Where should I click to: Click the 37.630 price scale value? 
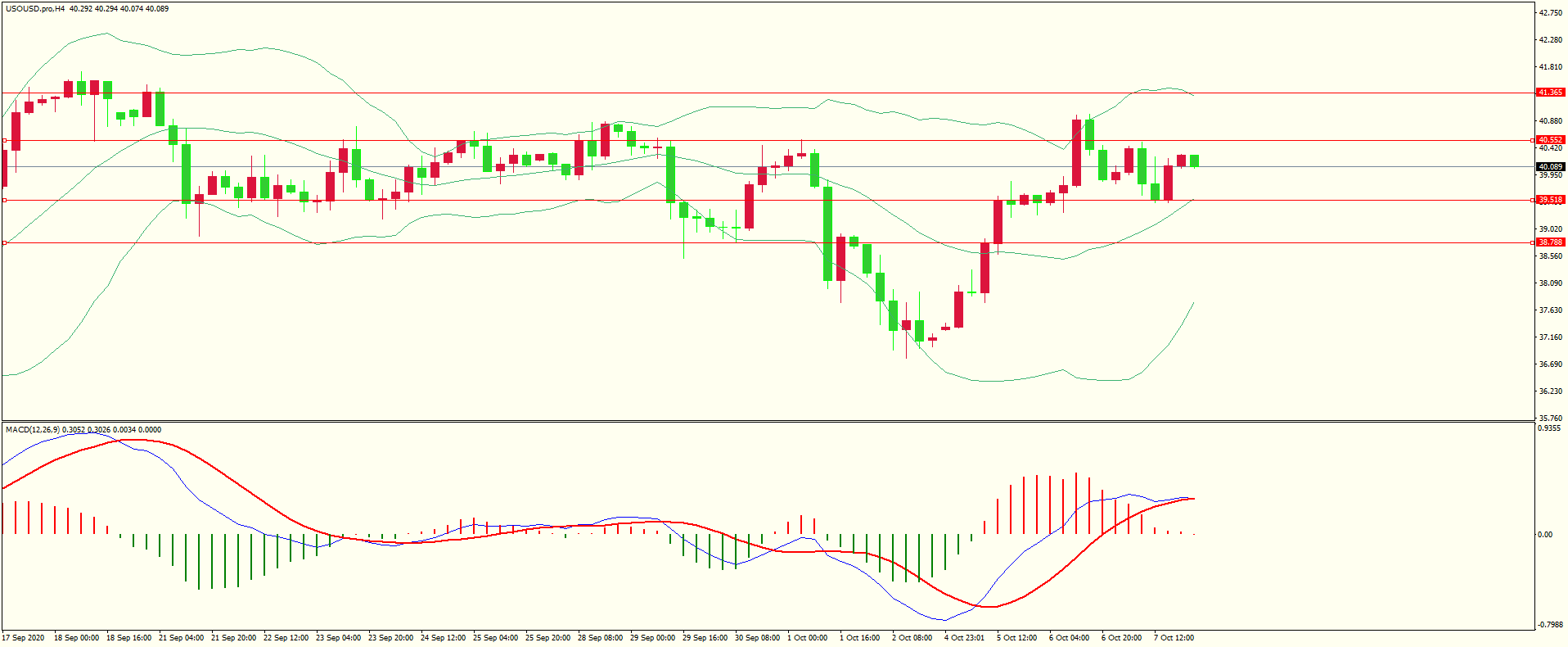pos(1551,310)
